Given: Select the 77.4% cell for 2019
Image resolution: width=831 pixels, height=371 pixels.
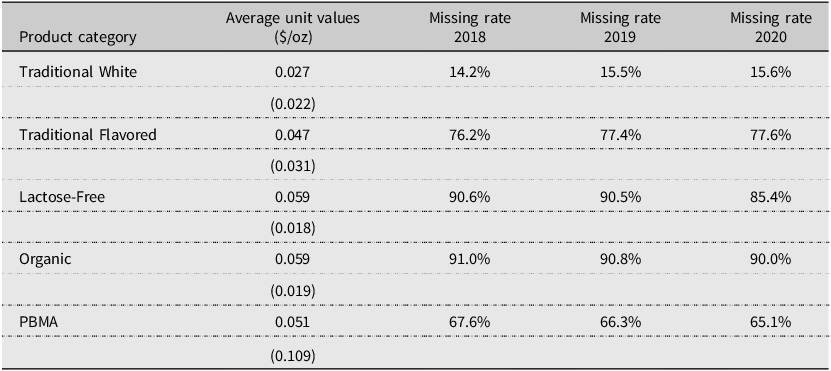Looking at the screenshot, I should (x=621, y=135).
